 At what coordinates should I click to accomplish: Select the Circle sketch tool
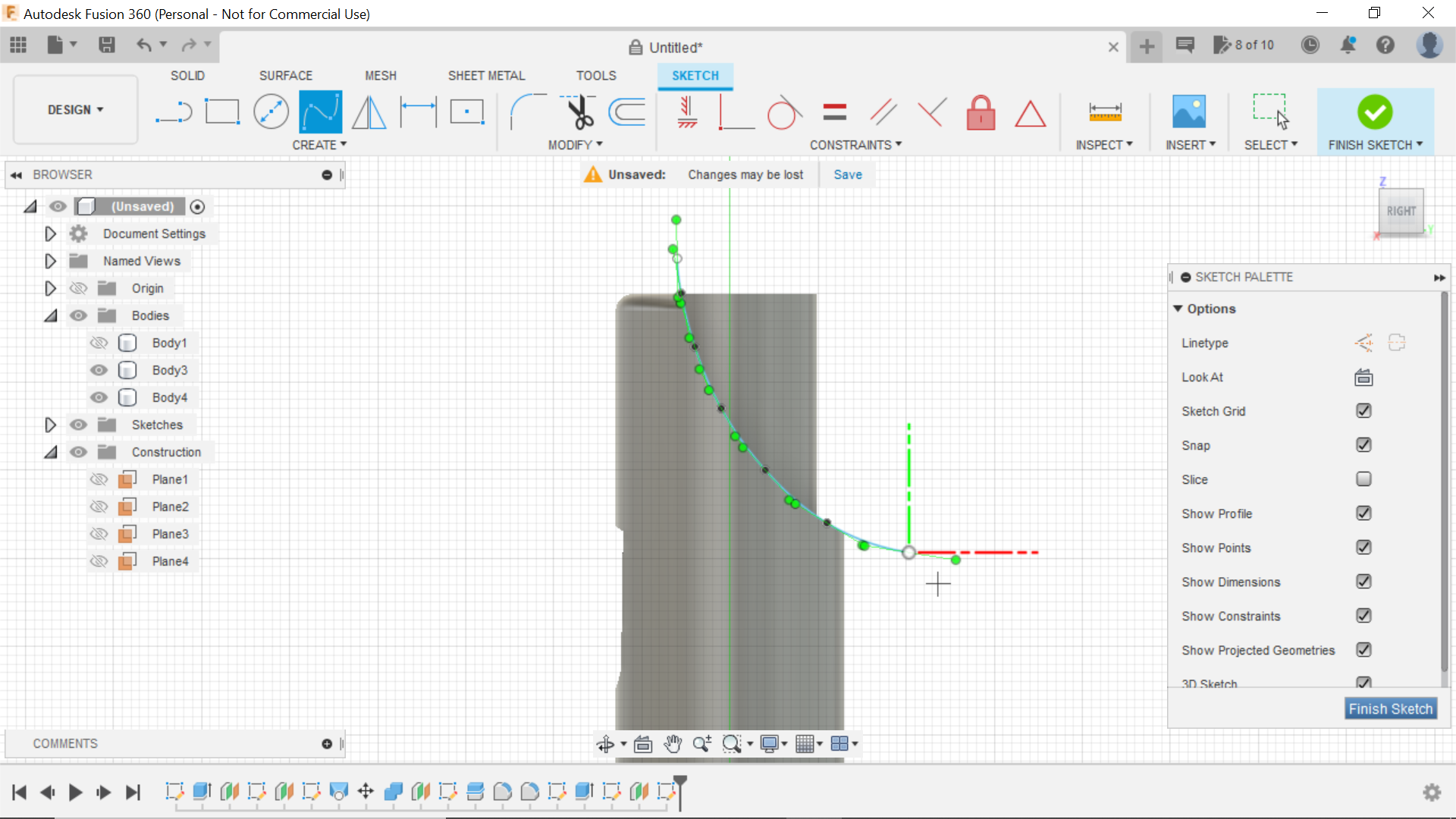point(271,111)
